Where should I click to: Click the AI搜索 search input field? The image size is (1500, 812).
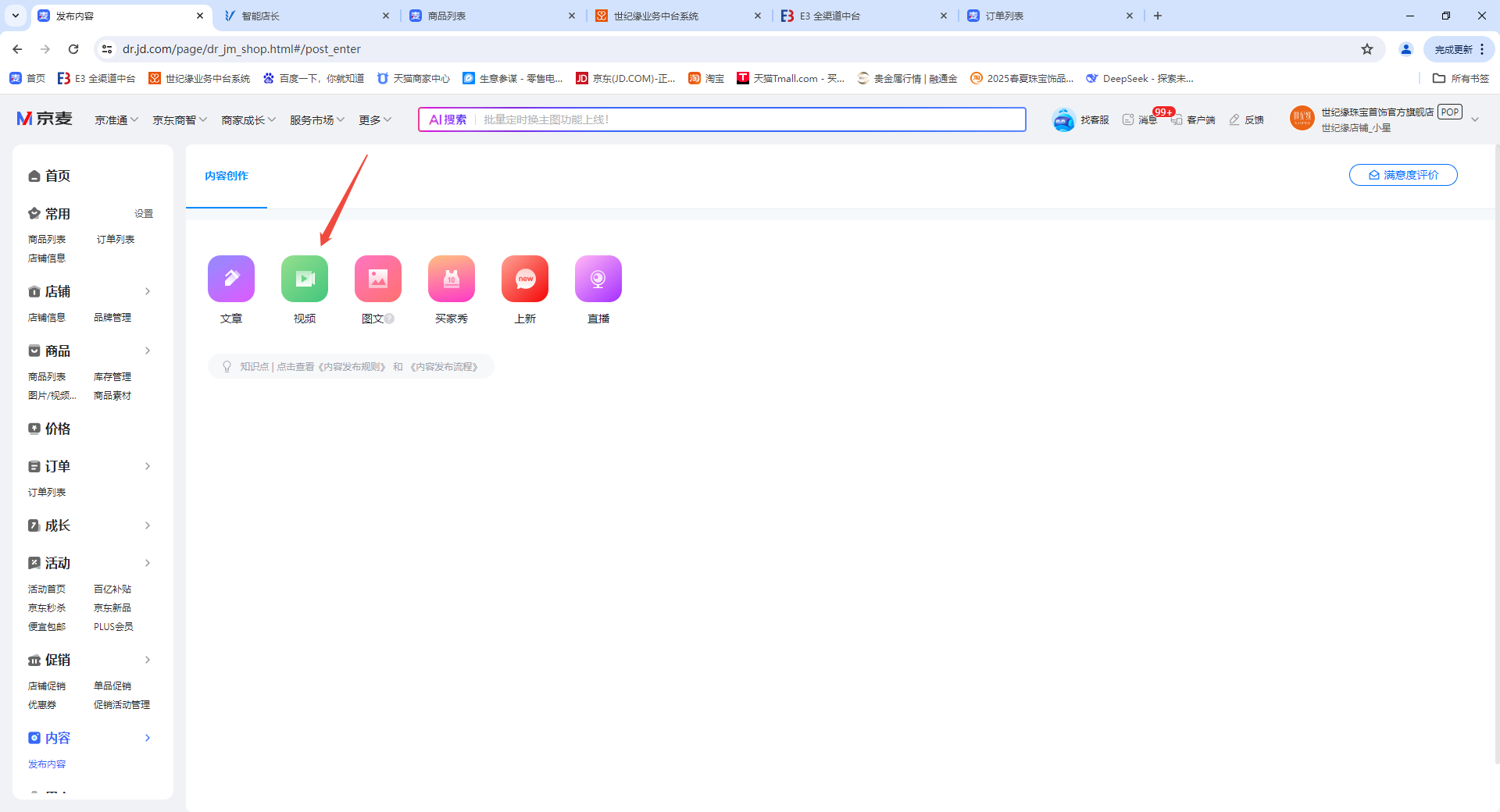tap(750, 119)
